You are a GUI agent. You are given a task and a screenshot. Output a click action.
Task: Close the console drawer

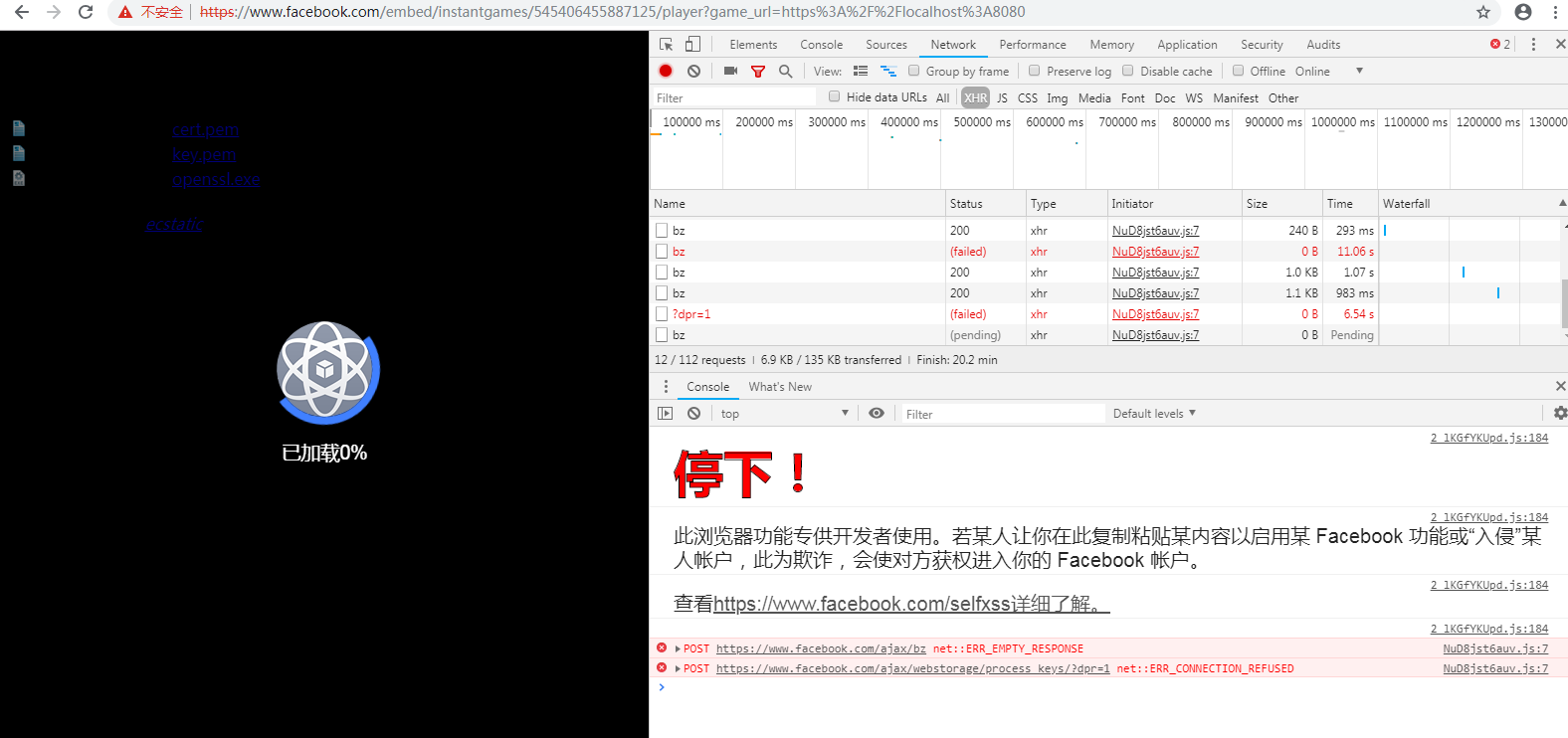(x=1560, y=386)
